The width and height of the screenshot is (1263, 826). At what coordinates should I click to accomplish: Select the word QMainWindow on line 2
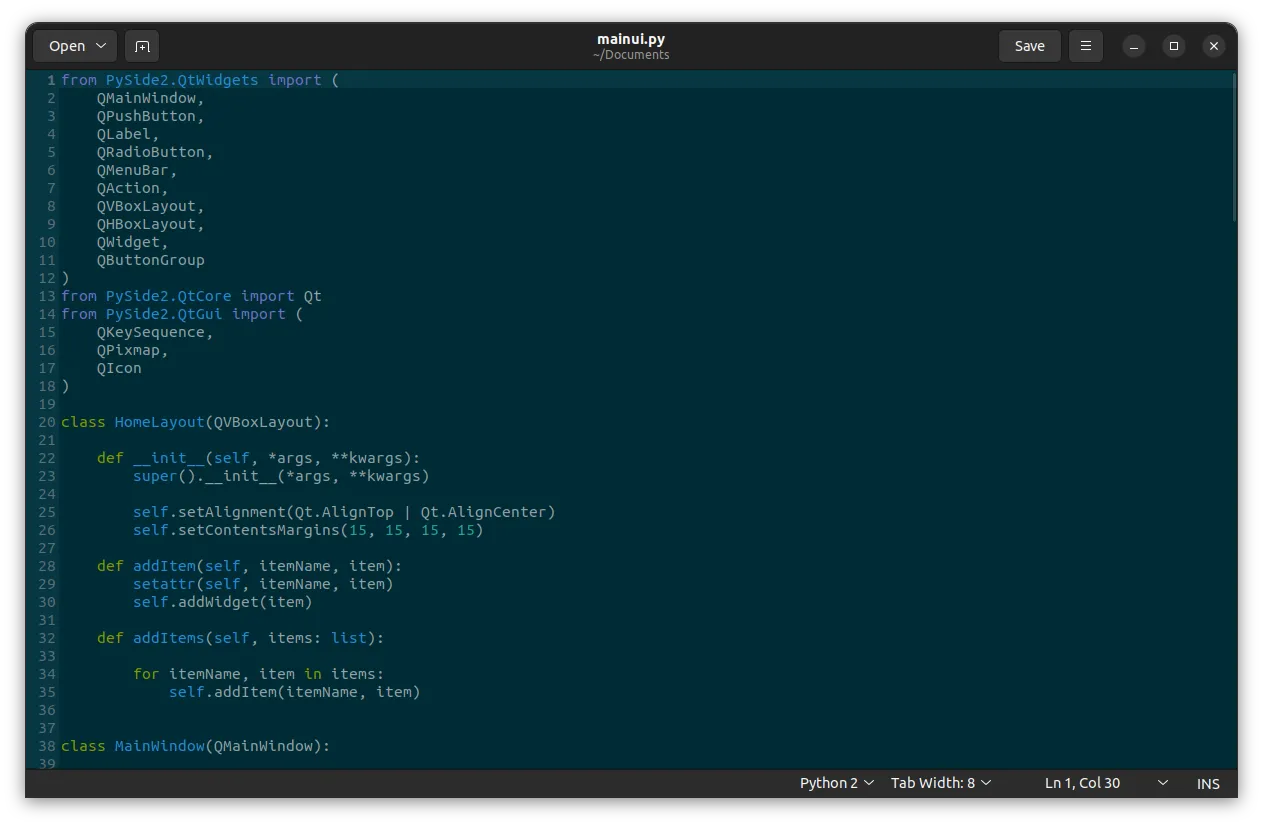tap(146, 98)
